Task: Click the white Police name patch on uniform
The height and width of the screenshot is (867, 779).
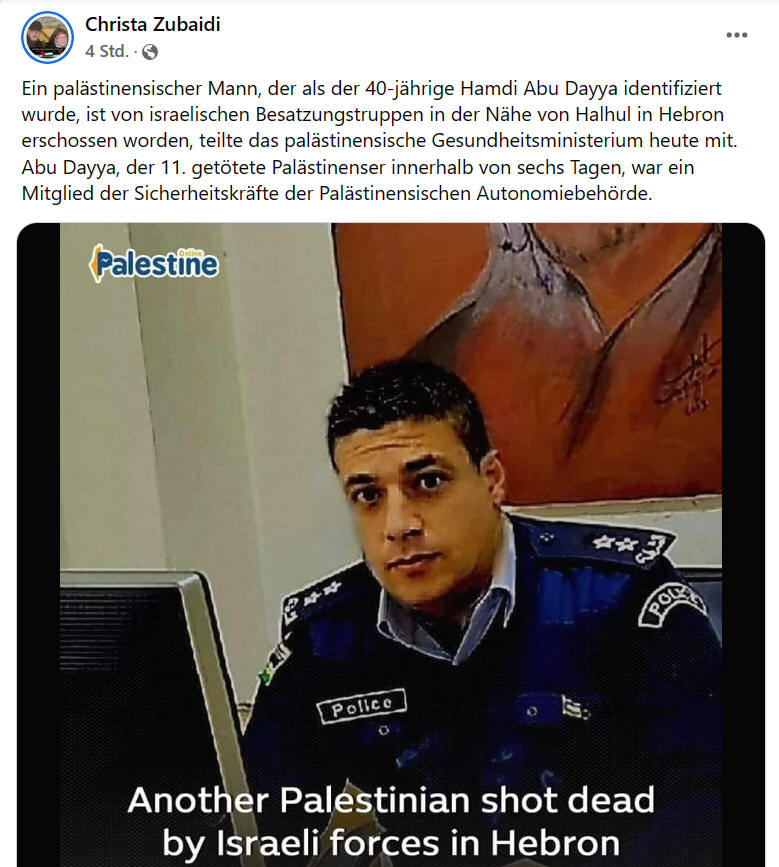Action: [362, 706]
